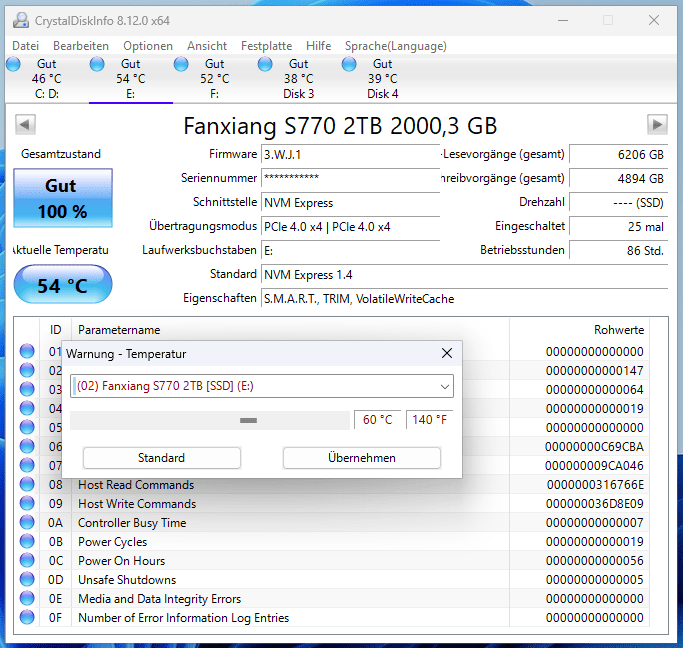Screen dimensions: 683x648
Task: Click the 4894 GB total writes value
Action: (x=619, y=179)
